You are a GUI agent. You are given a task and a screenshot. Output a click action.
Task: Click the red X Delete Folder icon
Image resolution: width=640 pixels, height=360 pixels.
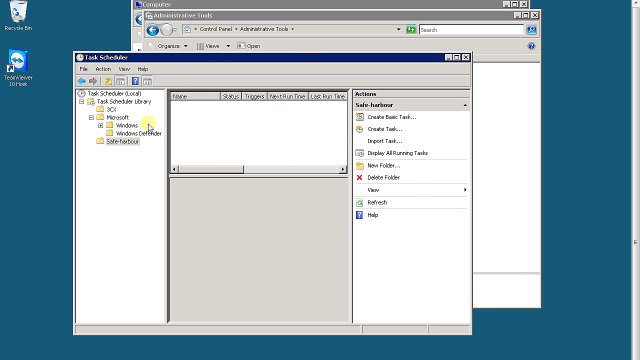point(360,178)
